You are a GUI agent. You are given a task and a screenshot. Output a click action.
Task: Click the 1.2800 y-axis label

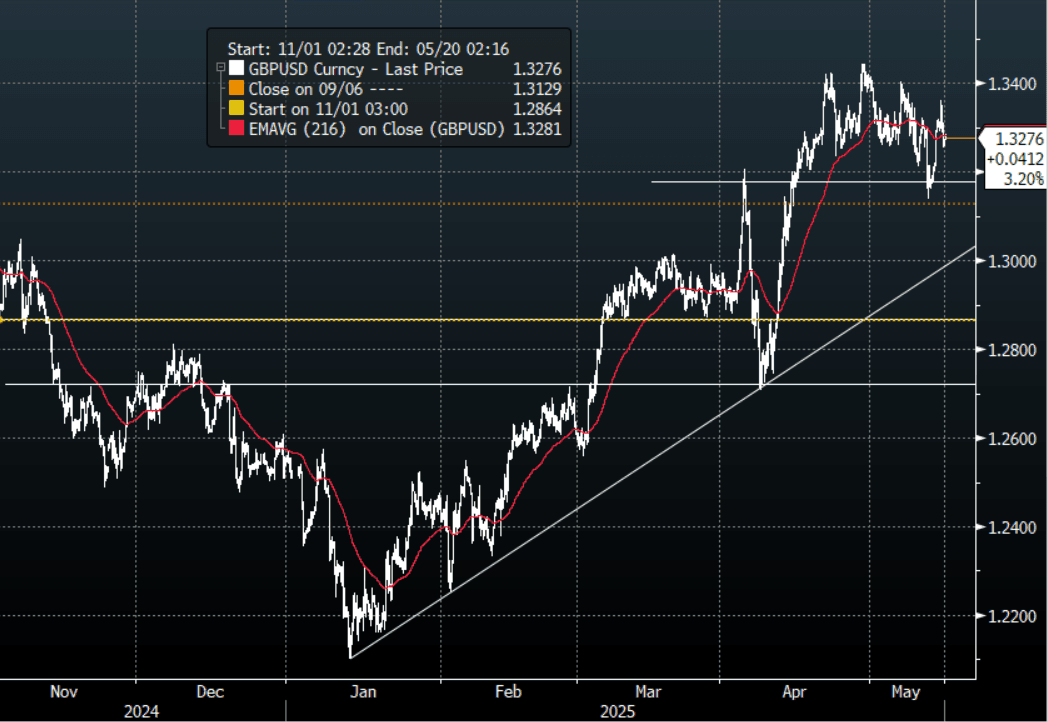1012,350
